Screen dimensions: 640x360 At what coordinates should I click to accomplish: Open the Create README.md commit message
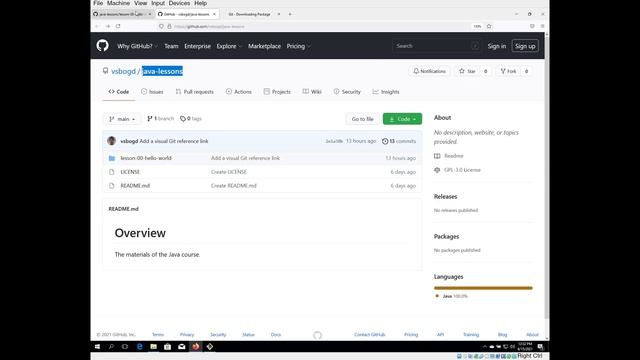(x=233, y=186)
